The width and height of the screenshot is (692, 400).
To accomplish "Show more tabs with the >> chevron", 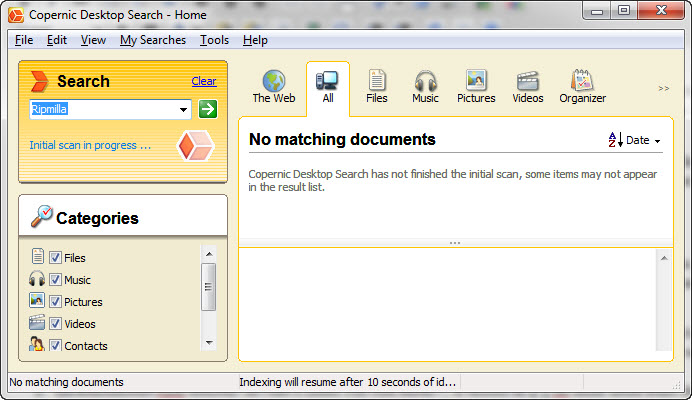I will [663, 88].
